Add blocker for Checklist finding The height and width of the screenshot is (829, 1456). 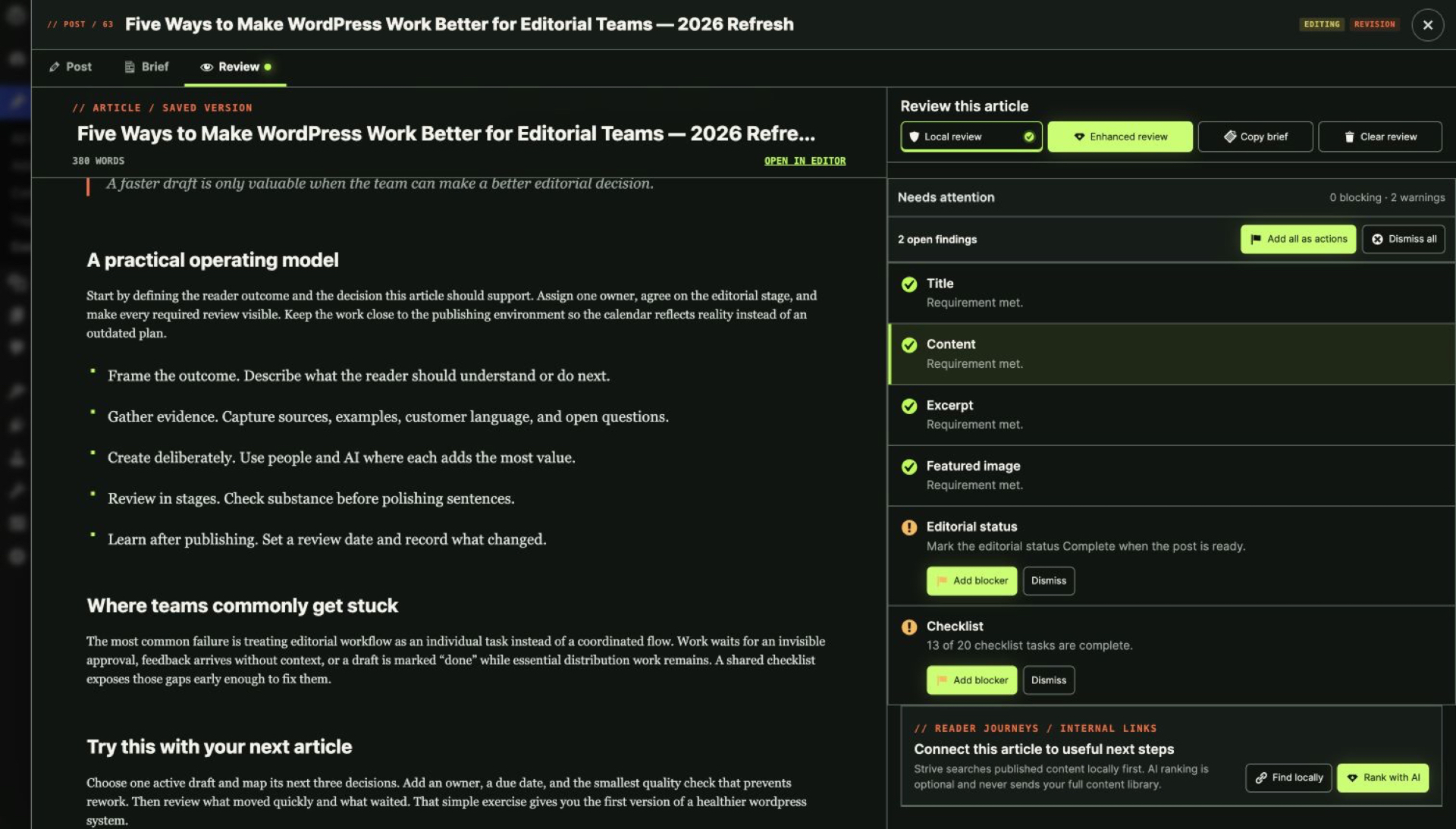coord(971,680)
